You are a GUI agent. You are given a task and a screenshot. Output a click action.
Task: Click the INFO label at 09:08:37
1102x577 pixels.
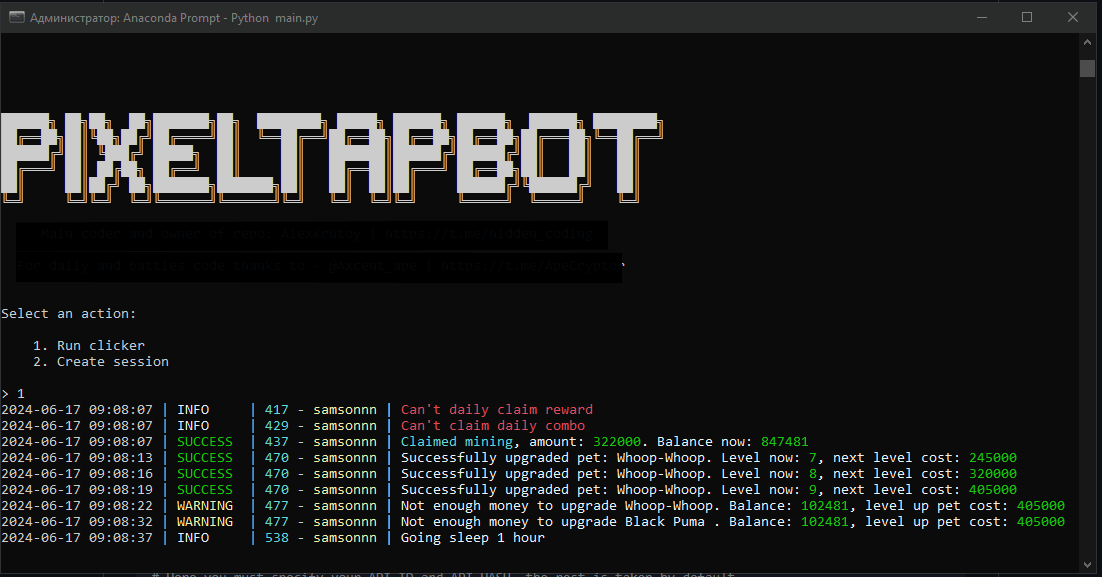point(193,538)
